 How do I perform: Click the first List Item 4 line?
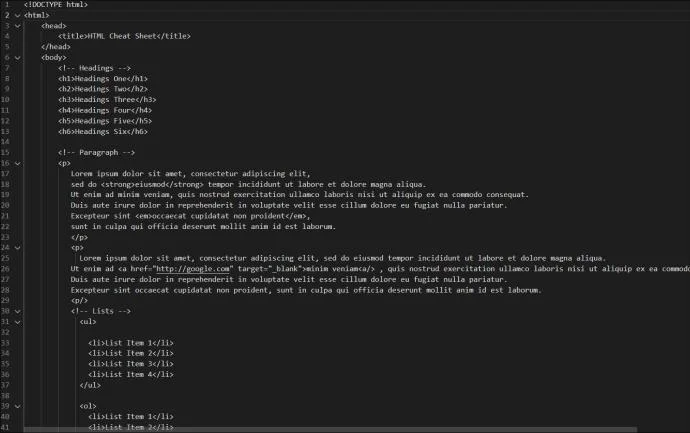click(x=130, y=374)
